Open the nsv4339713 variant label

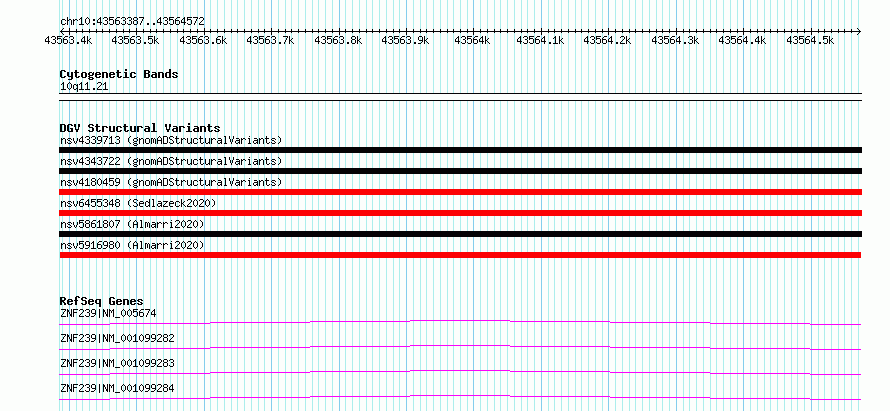coord(171,140)
